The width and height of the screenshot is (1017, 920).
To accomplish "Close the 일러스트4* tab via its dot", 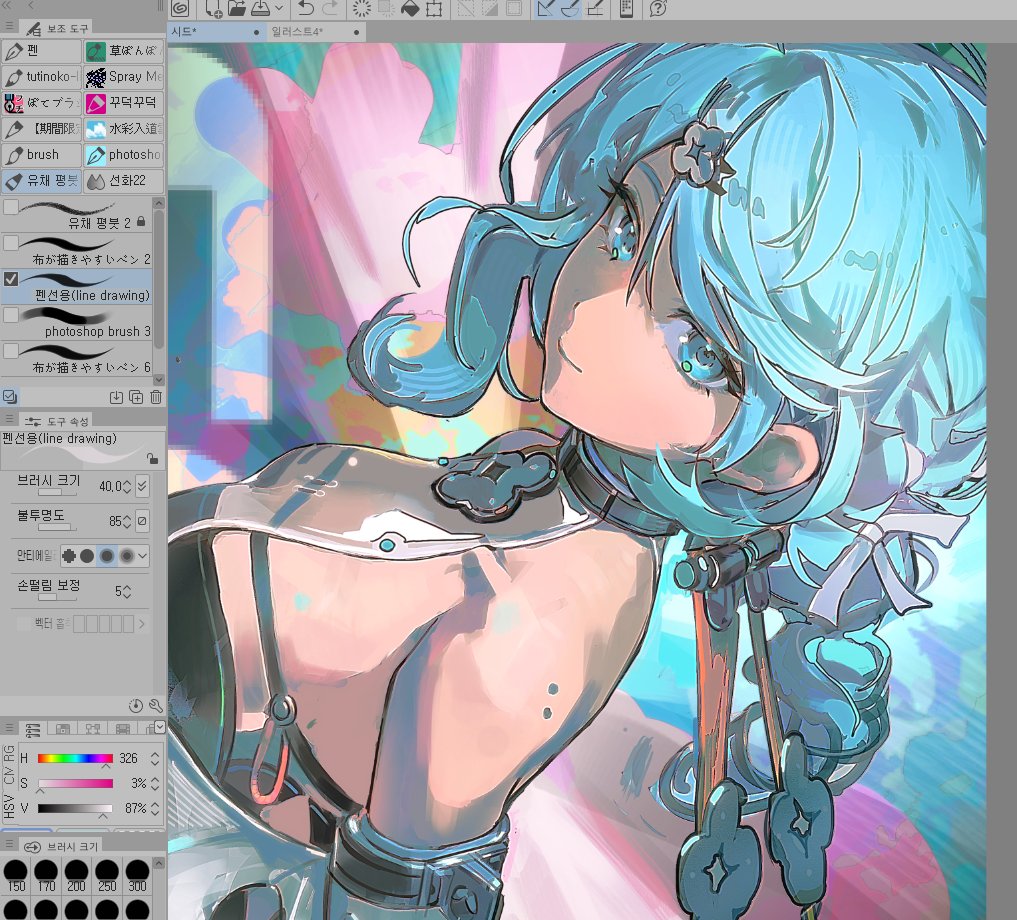I will point(356,32).
